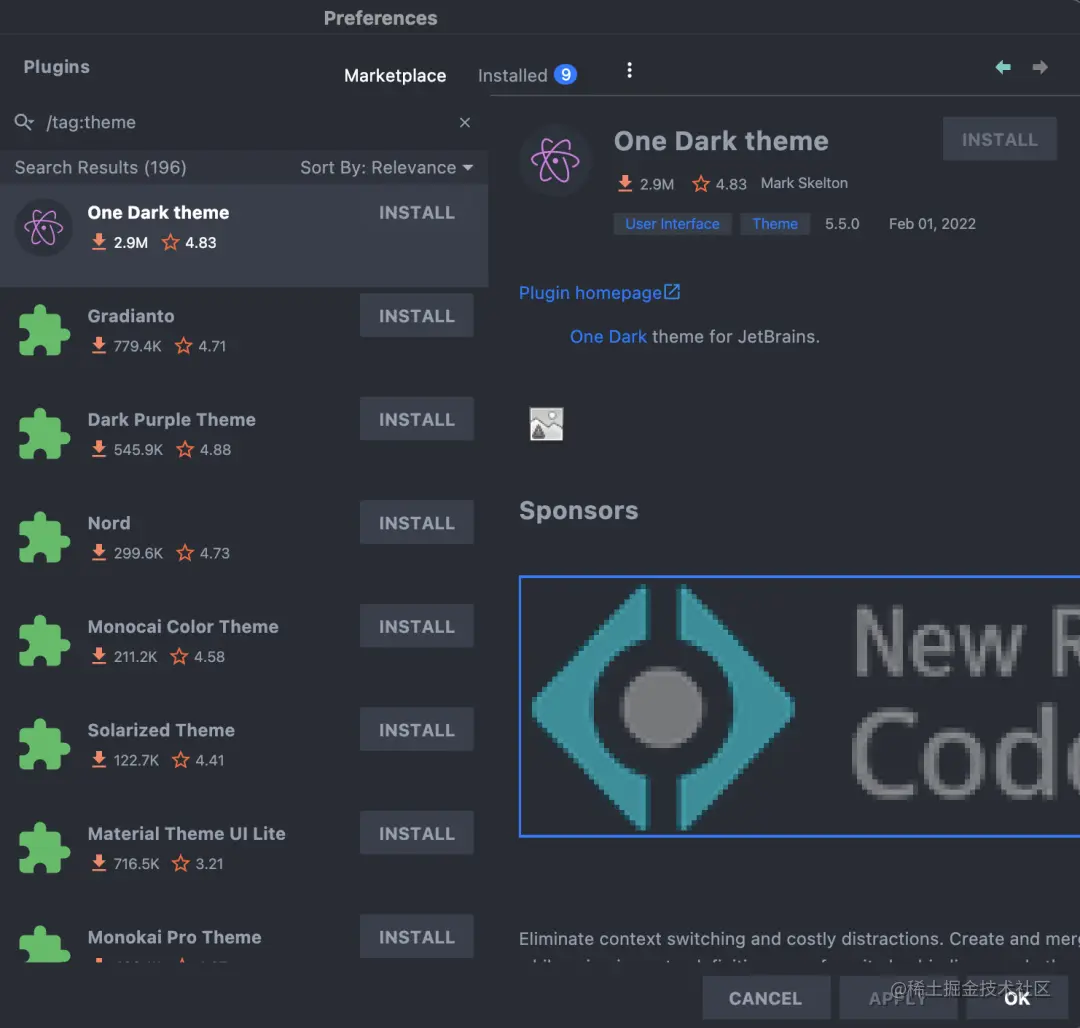Install the Solarized Theme plugin
1080x1028 pixels.
[417, 730]
